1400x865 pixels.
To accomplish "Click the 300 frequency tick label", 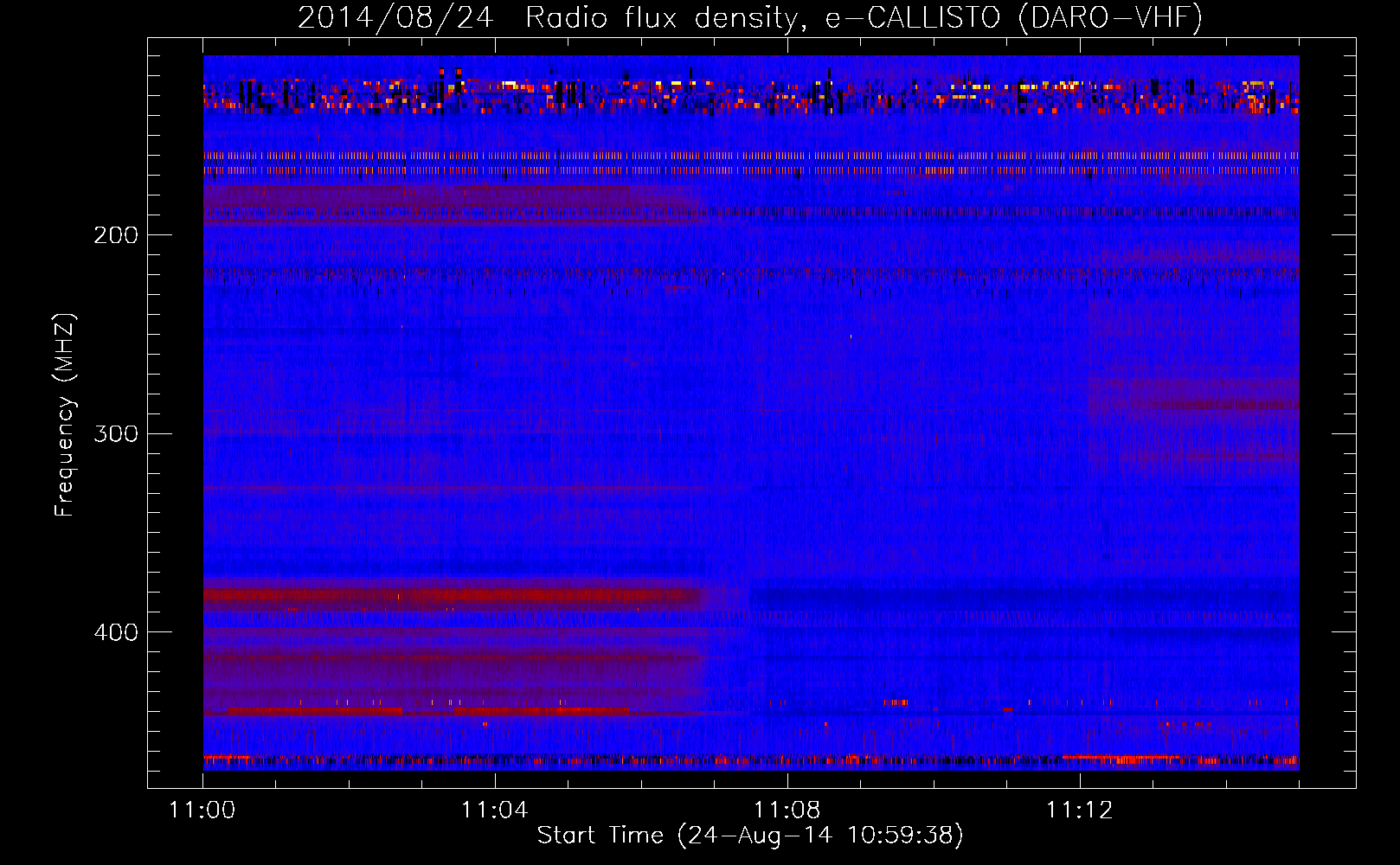I will [x=116, y=433].
